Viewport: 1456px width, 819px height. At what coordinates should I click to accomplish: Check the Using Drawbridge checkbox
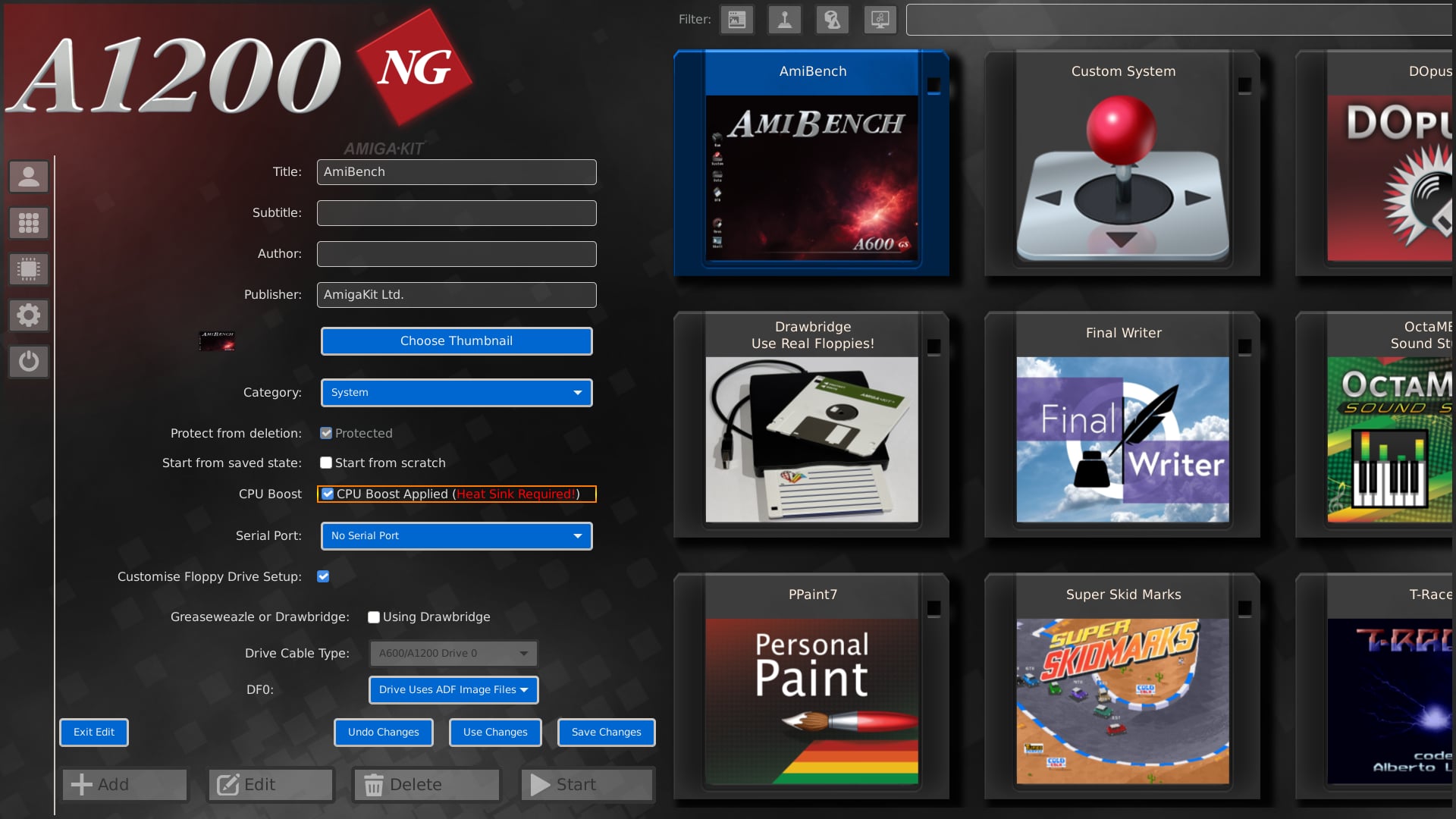(374, 617)
